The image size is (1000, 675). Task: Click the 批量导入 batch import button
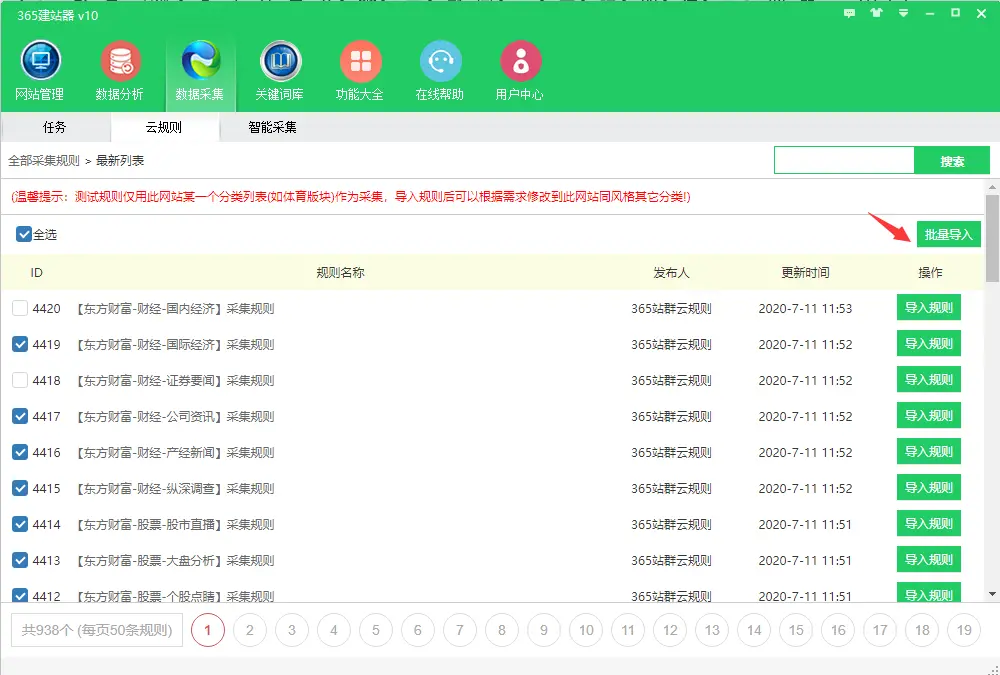(948, 234)
